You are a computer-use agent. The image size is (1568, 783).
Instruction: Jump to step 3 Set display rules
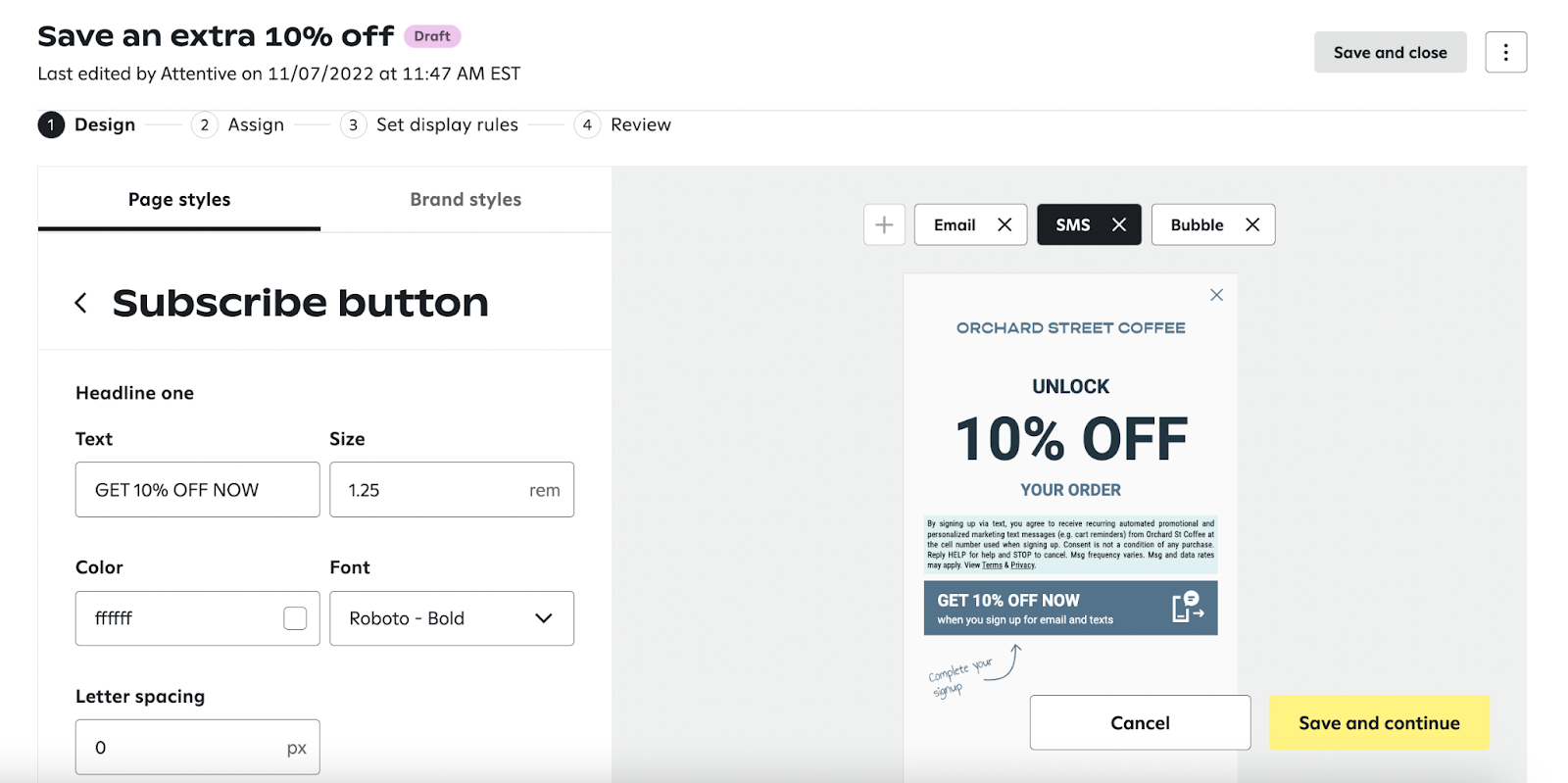coord(429,124)
